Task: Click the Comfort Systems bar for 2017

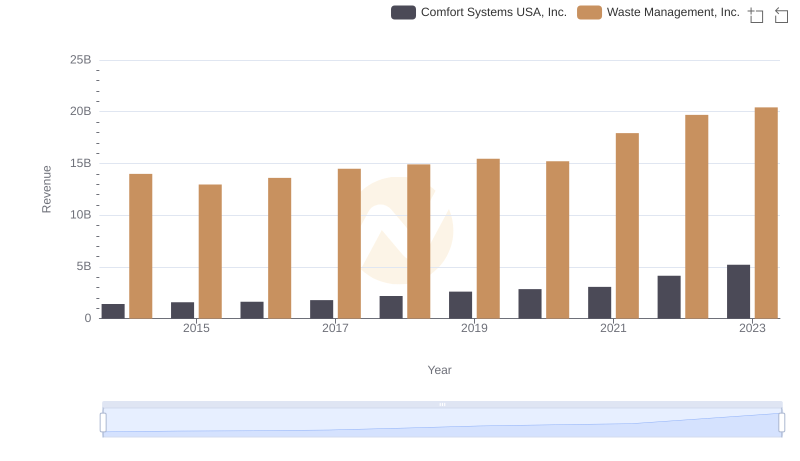Action: [321, 309]
